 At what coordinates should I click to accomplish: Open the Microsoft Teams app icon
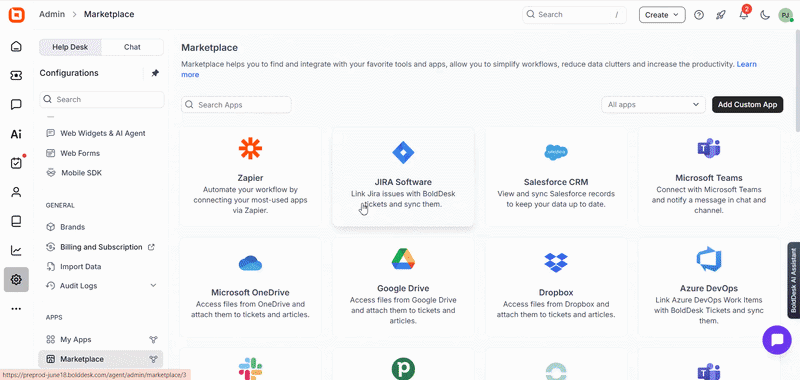[x=709, y=148]
